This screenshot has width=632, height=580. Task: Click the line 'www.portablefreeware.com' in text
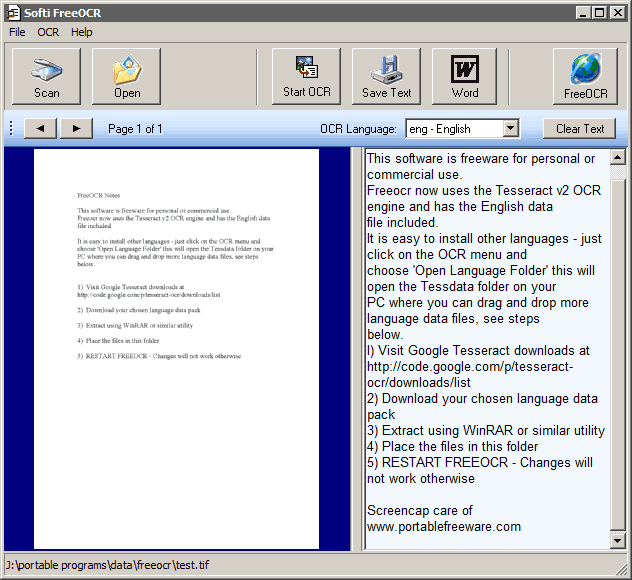tap(444, 527)
